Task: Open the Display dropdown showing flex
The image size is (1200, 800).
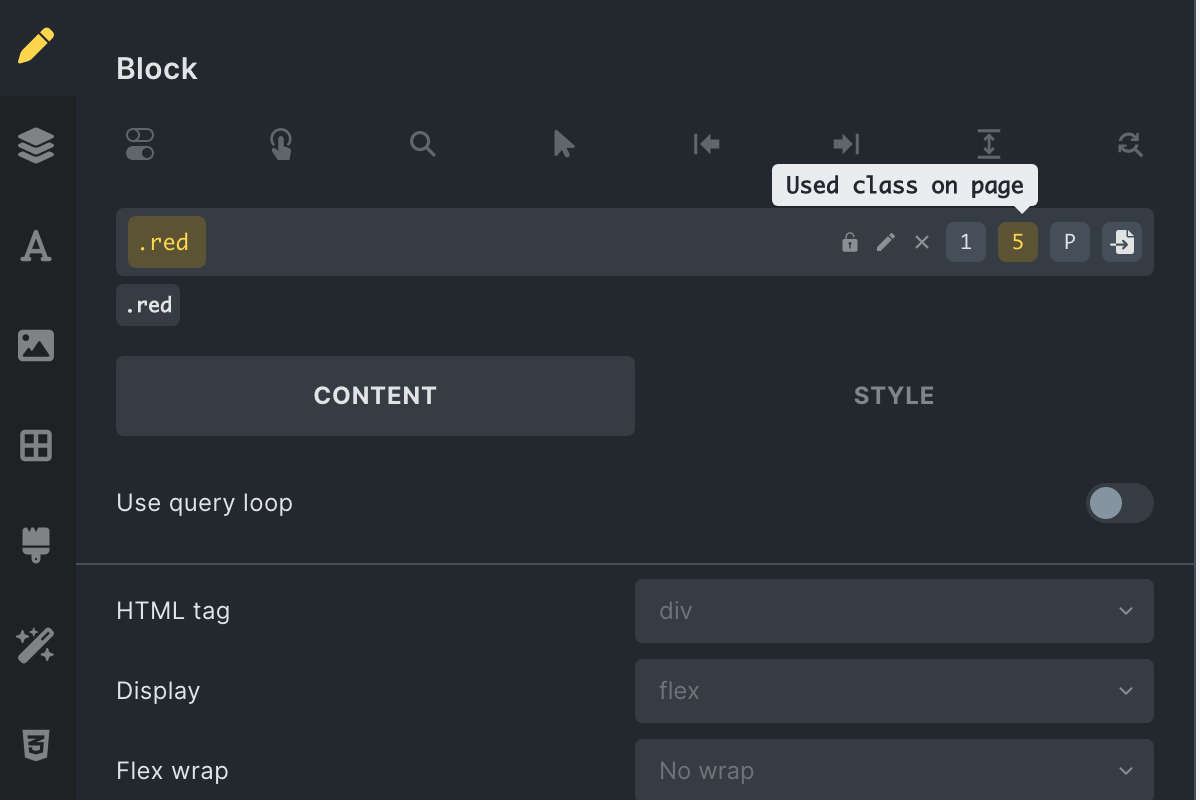Action: click(x=894, y=691)
